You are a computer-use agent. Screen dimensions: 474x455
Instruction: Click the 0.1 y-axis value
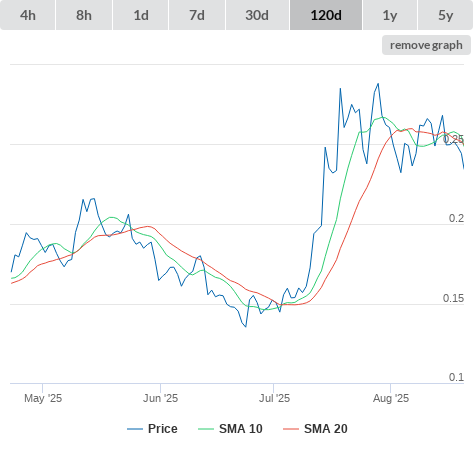pos(456,377)
